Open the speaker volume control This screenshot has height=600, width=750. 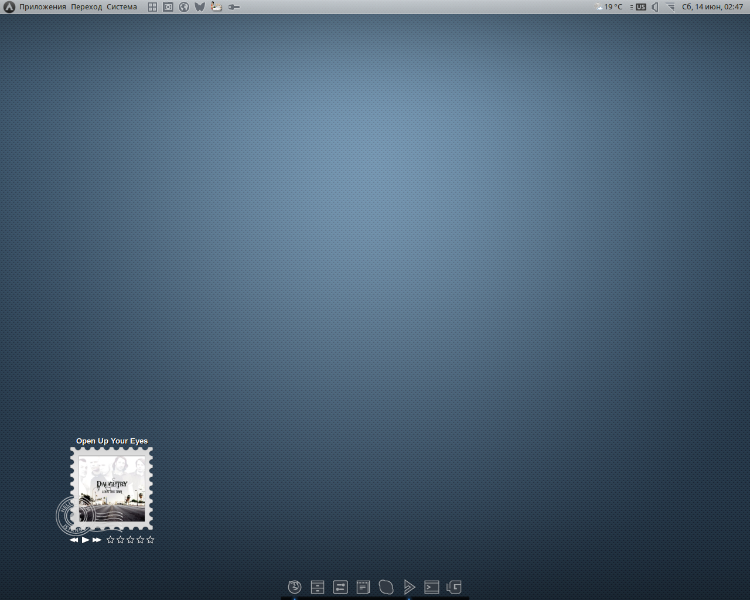coord(655,7)
